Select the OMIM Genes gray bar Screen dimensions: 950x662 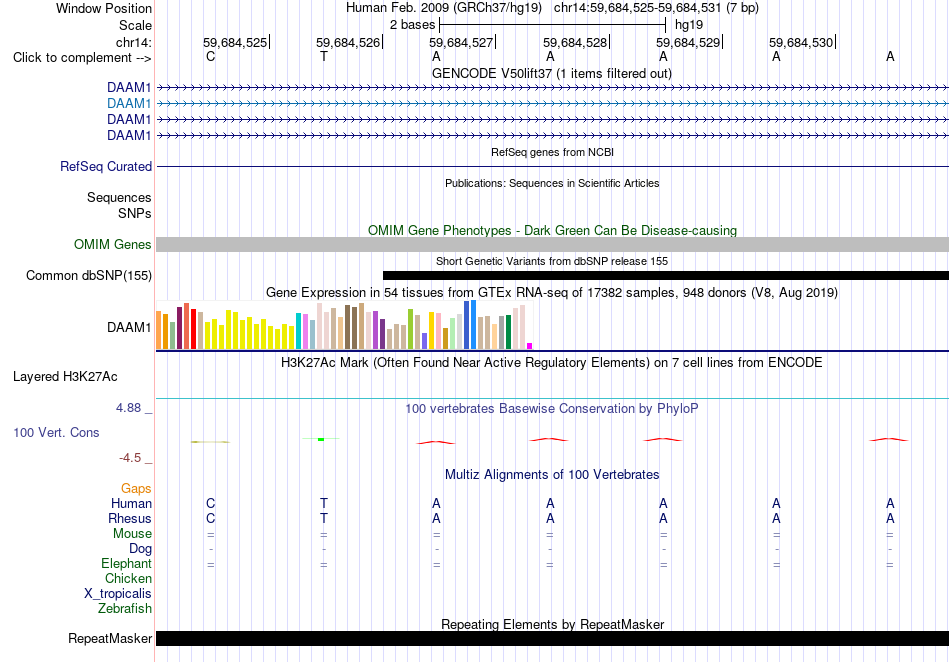552,245
